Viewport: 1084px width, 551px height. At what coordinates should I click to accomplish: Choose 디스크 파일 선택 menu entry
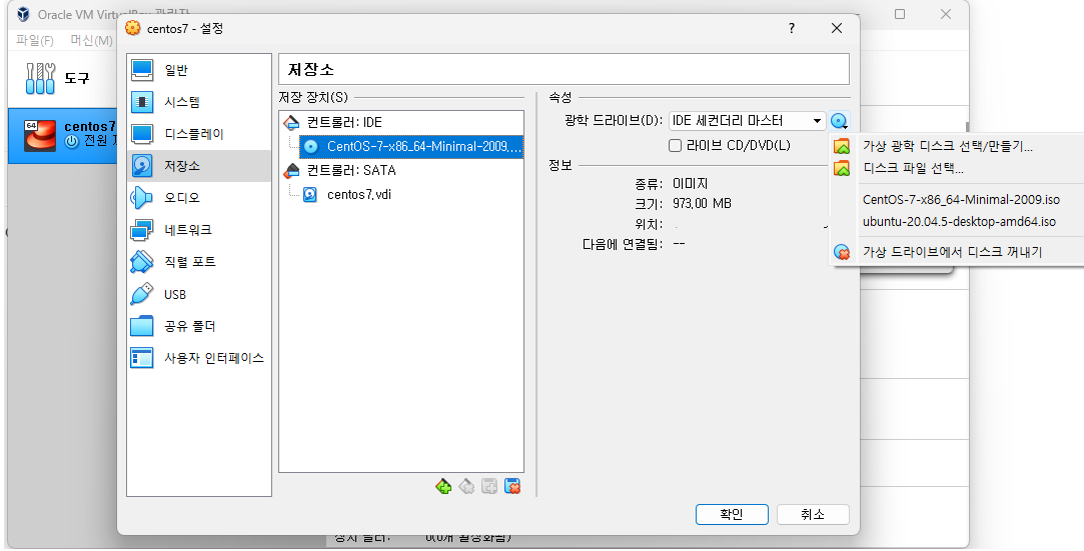pos(913,168)
